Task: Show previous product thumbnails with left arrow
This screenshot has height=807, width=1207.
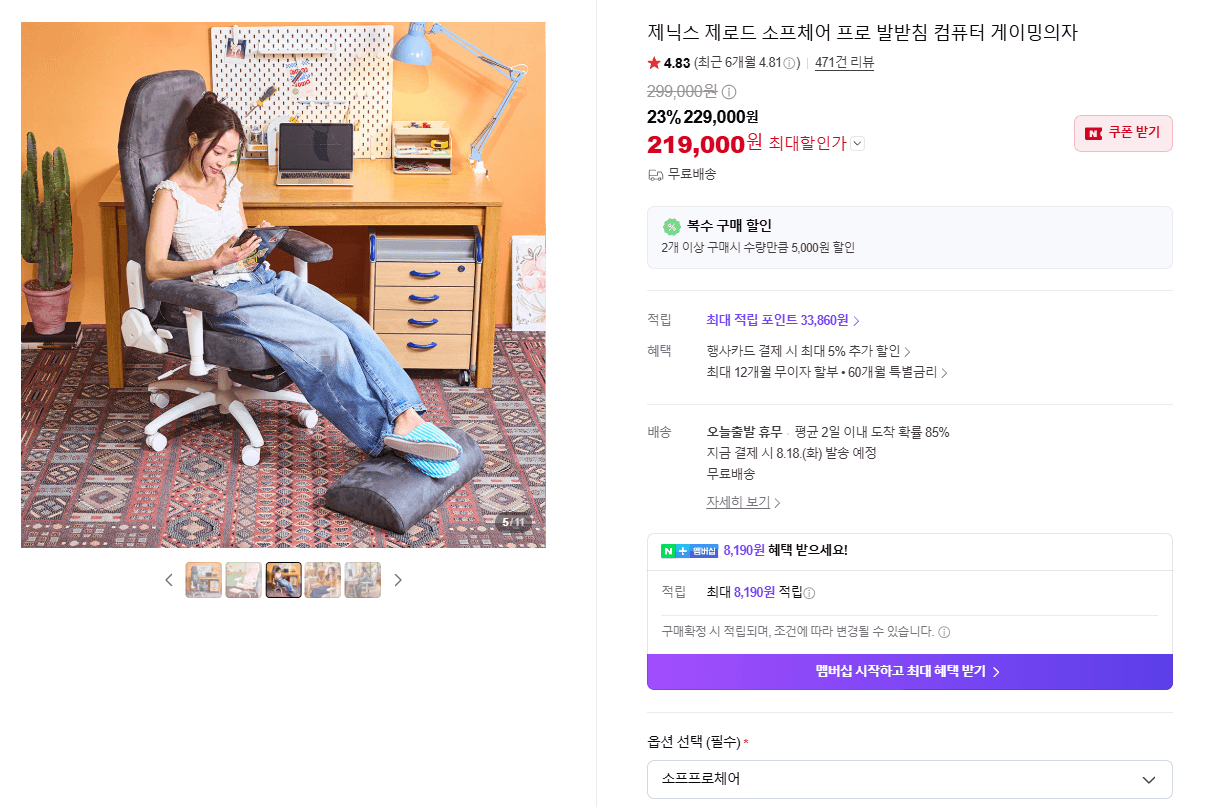Action: [169, 580]
